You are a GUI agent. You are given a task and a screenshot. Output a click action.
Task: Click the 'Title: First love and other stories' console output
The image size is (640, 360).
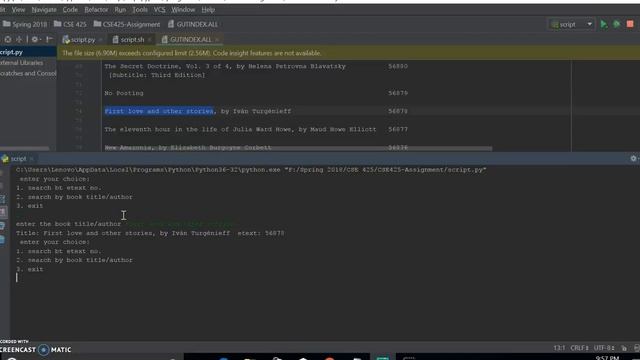click(150, 233)
